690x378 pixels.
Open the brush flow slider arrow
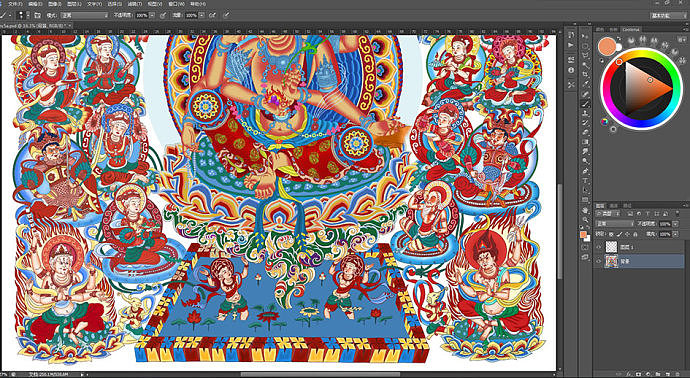202,15
